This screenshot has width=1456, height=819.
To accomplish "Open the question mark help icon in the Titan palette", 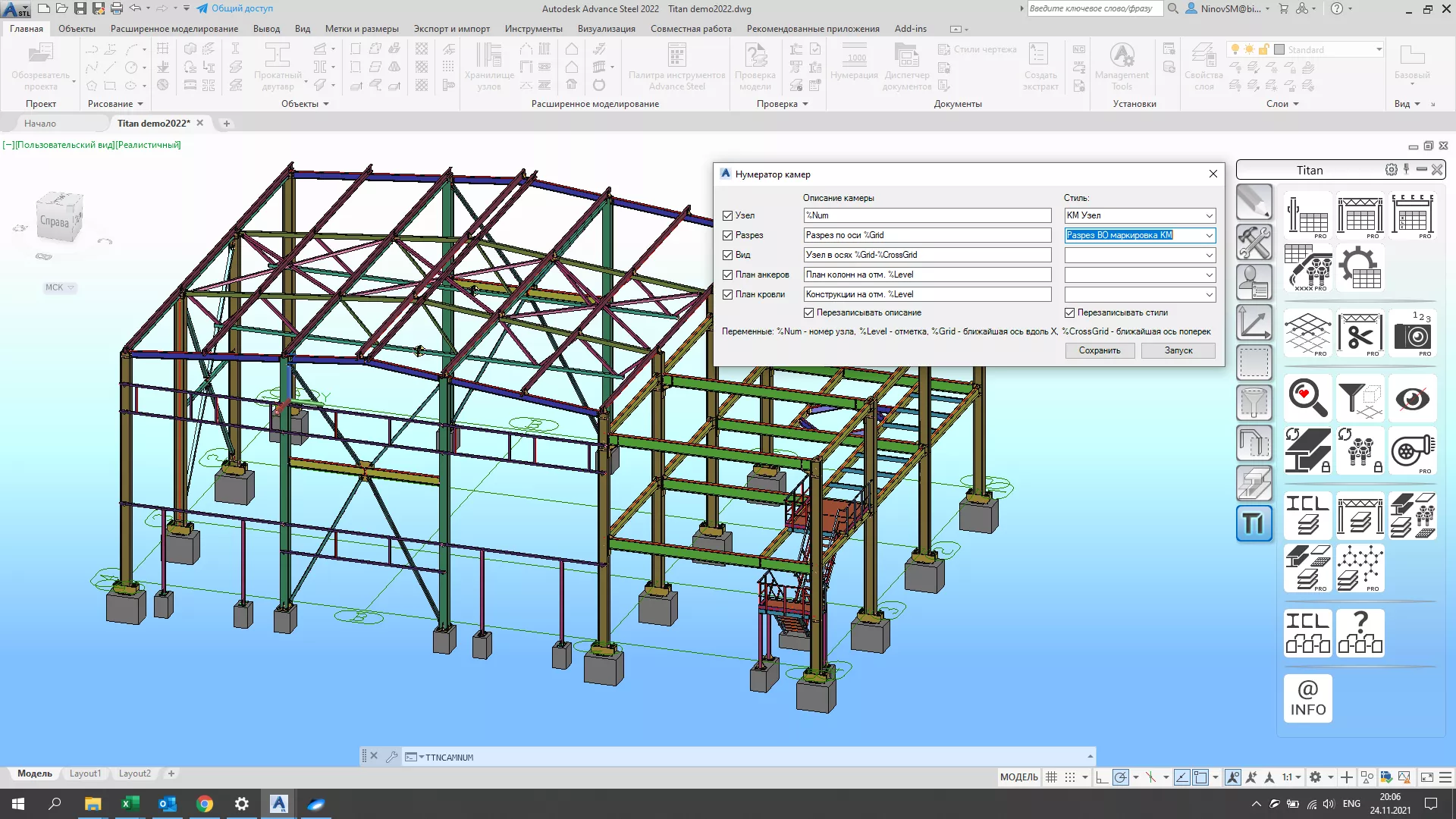I will [1360, 632].
